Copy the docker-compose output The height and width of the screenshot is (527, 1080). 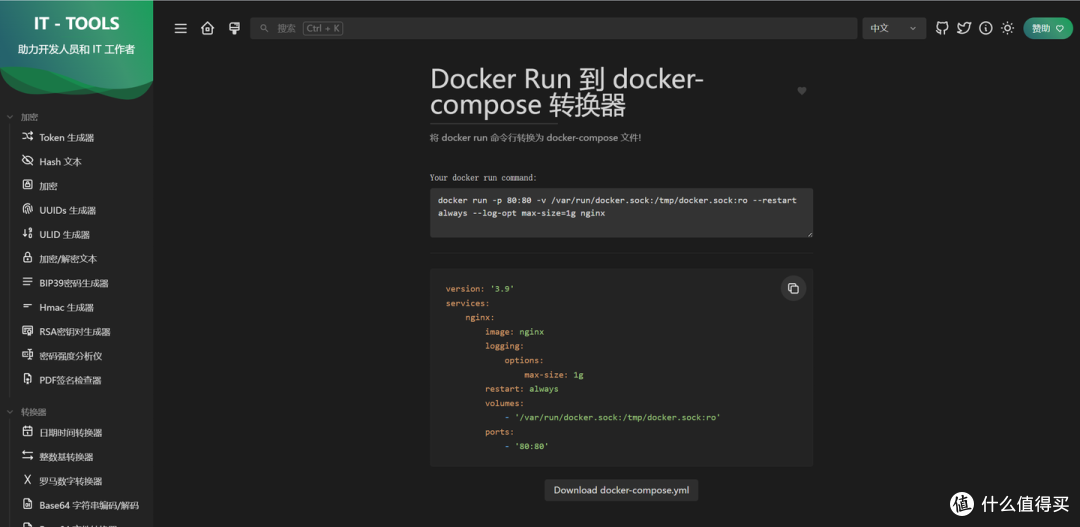(x=793, y=288)
